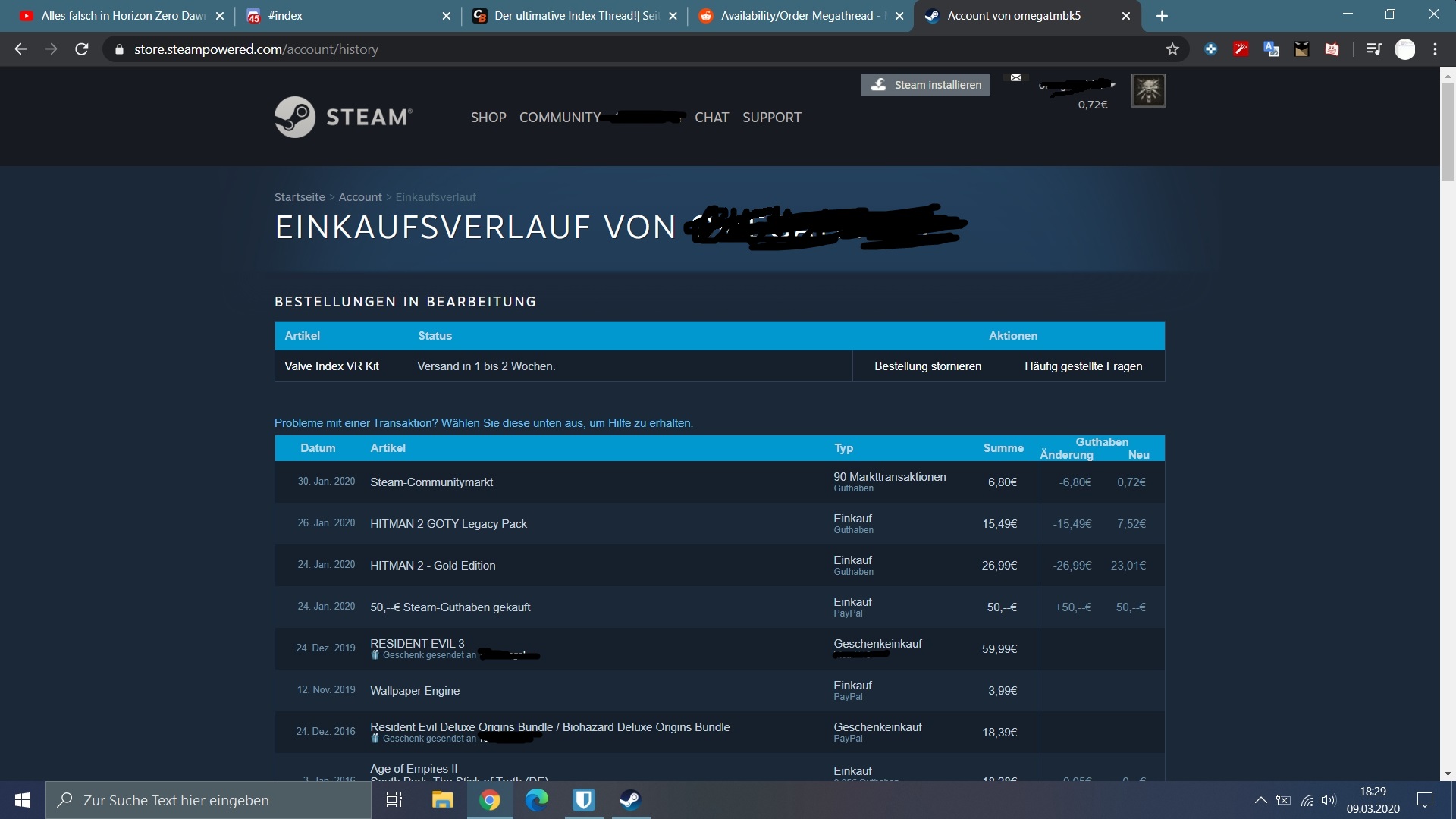Screen dimensions: 1456x819
Task: Select the HITMAN 2 - Gold Edition transaction
Action: (432, 566)
